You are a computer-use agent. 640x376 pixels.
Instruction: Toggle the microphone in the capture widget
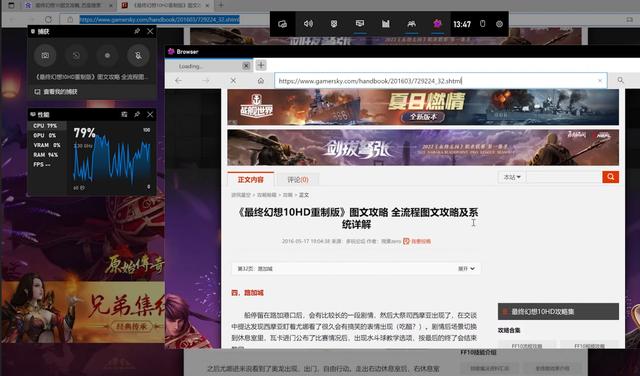[x=138, y=56]
